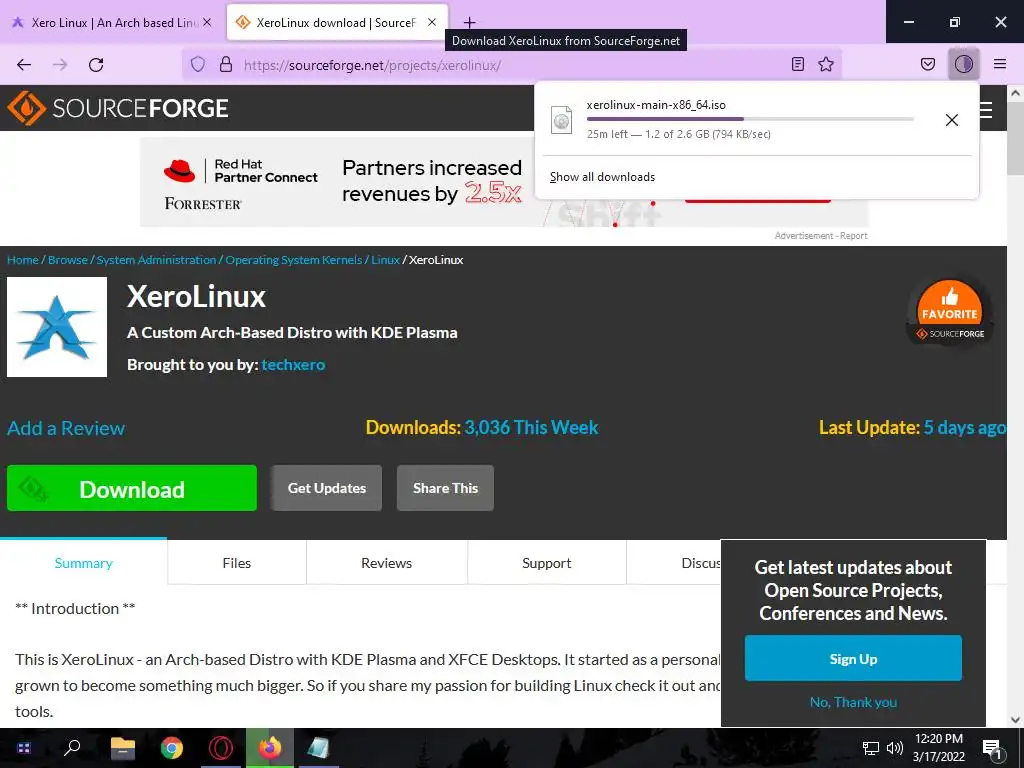Click the 5 days ago last update text

(965, 428)
